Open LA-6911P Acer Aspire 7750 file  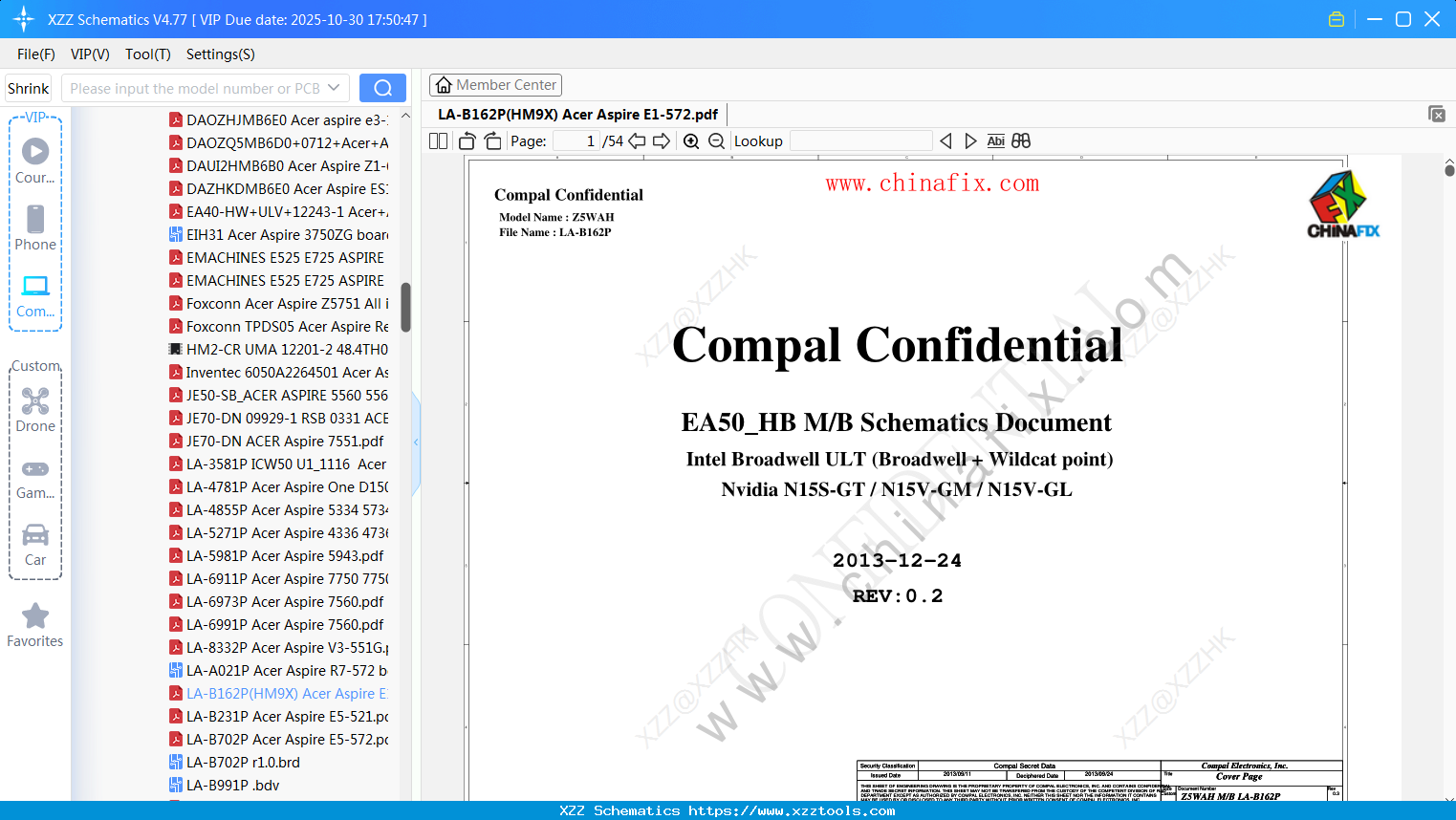[278, 579]
